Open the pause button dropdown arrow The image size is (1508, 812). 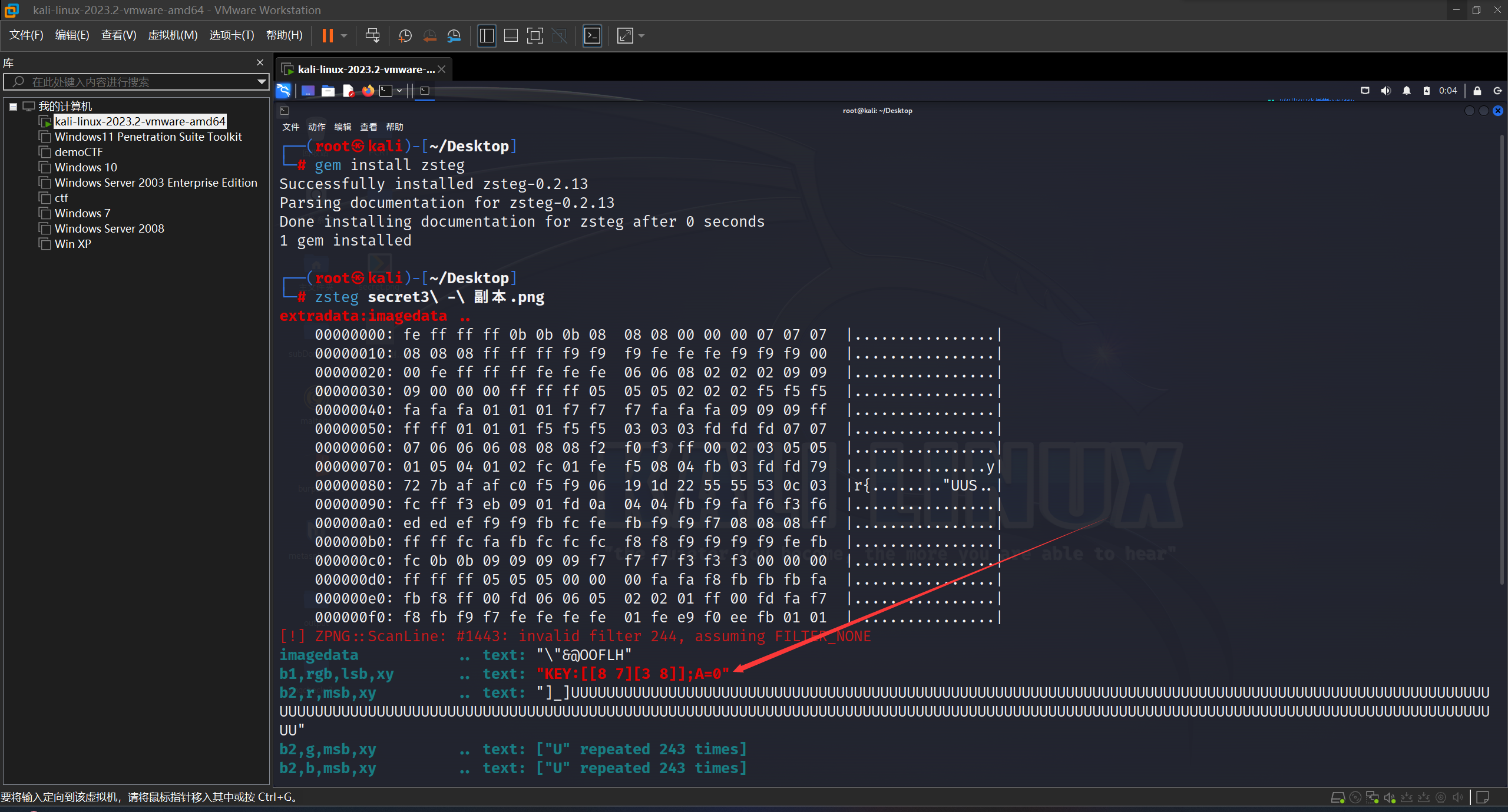(x=344, y=36)
